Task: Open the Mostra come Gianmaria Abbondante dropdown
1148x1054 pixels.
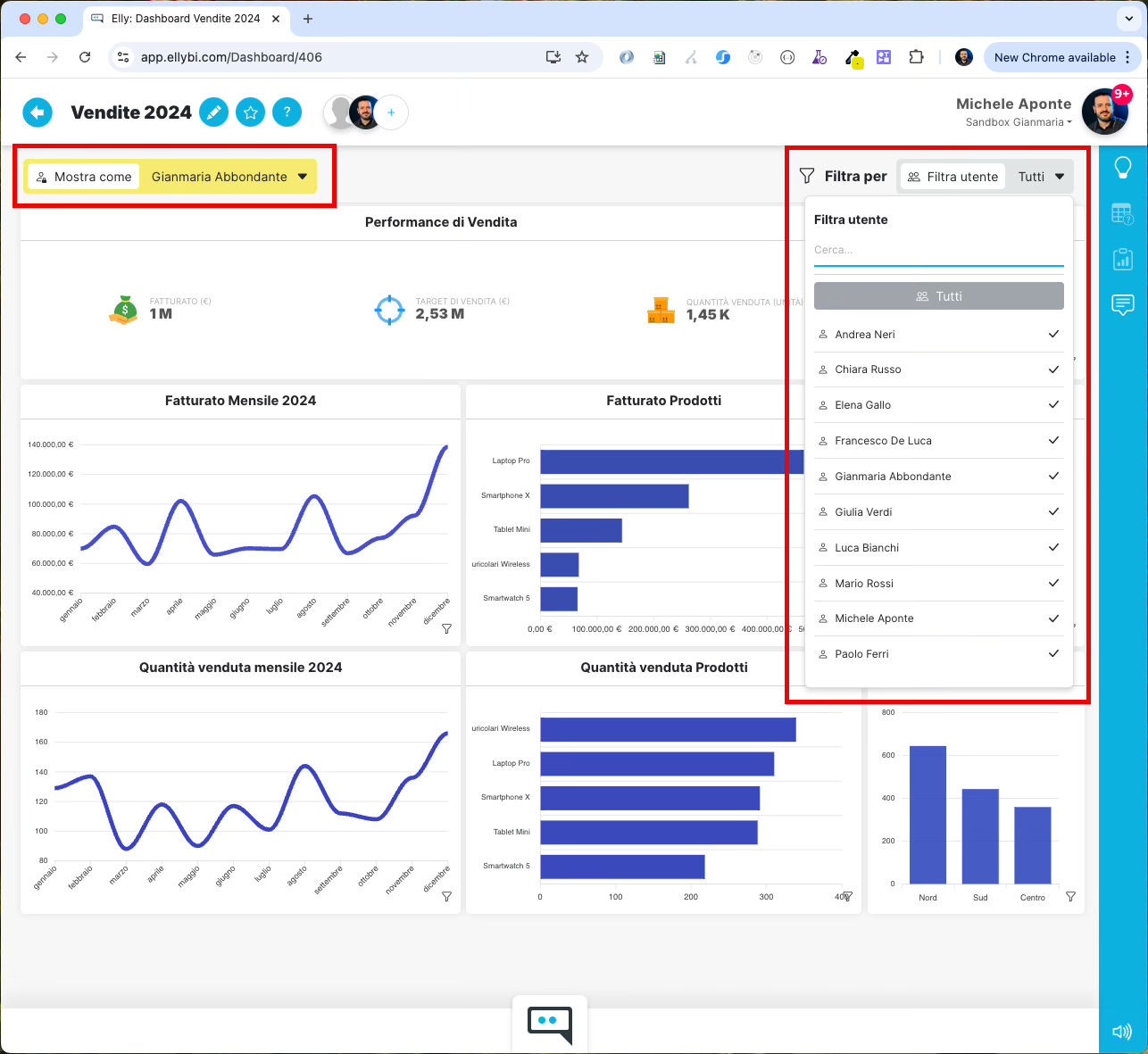Action: [x=229, y=177]
